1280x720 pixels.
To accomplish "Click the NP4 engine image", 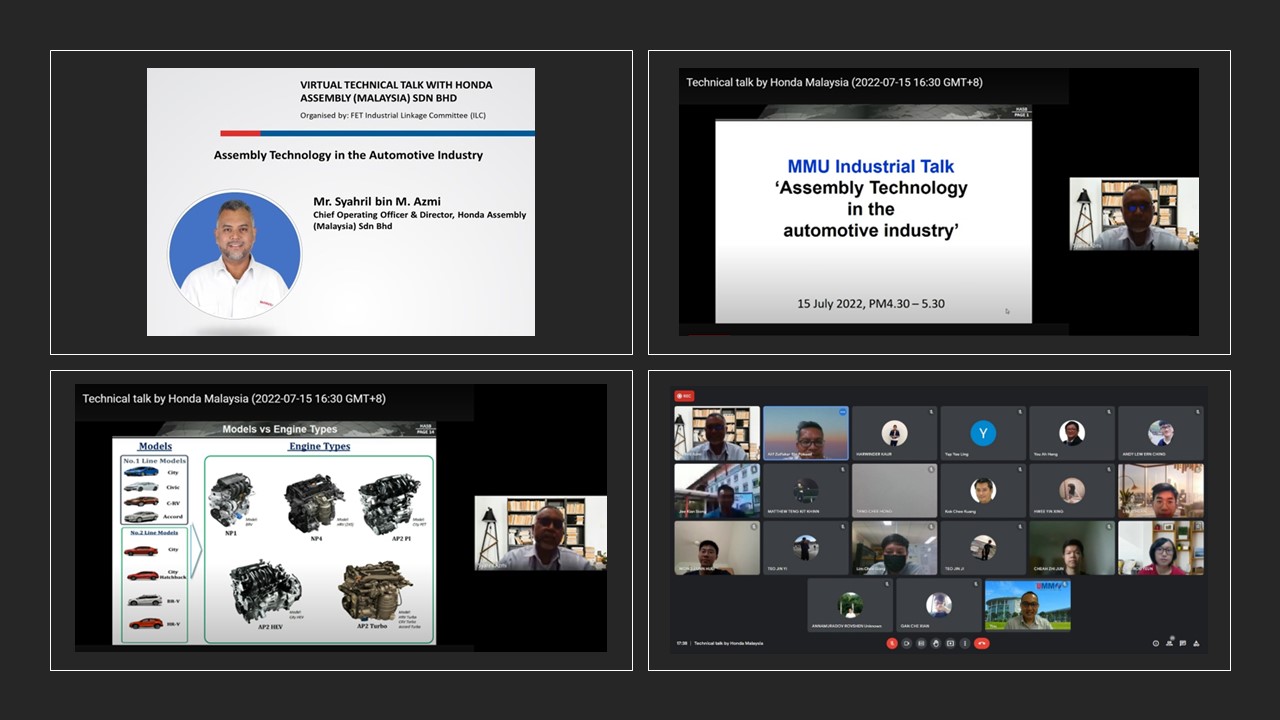I will coord(314,504).
